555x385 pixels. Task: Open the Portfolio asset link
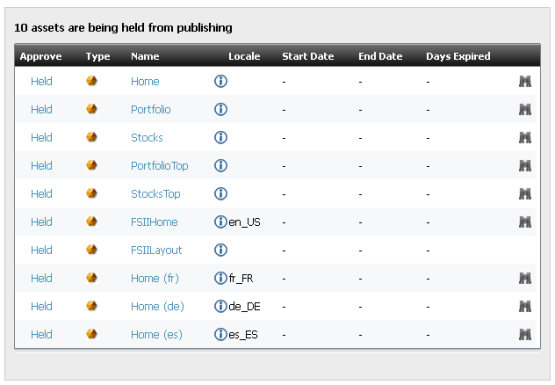pos(151,109)
